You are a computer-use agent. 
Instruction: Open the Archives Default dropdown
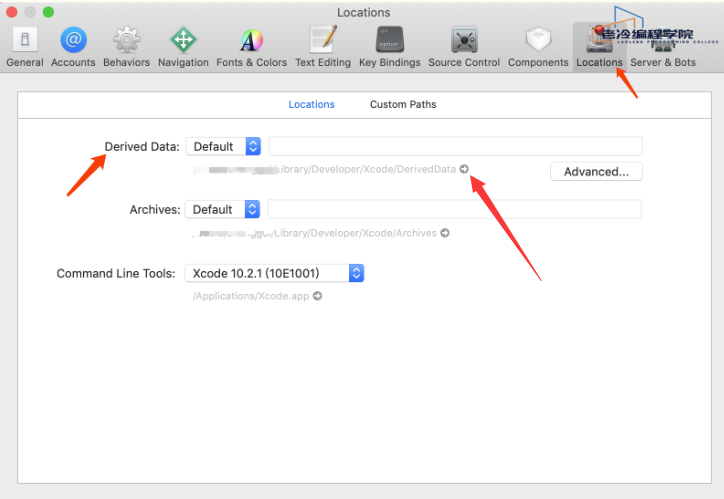tap(223, 210)
